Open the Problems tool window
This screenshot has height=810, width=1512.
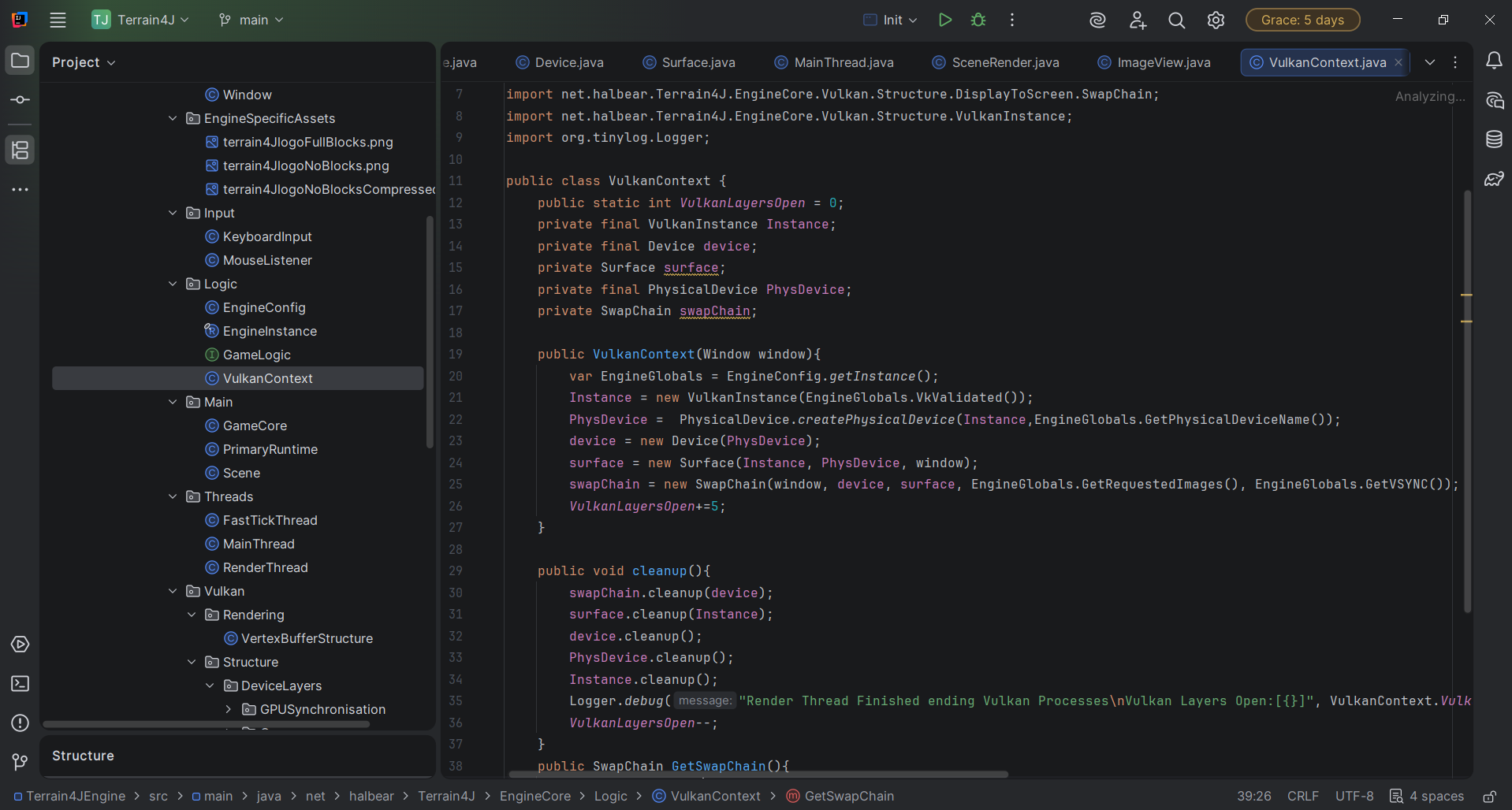20,723
